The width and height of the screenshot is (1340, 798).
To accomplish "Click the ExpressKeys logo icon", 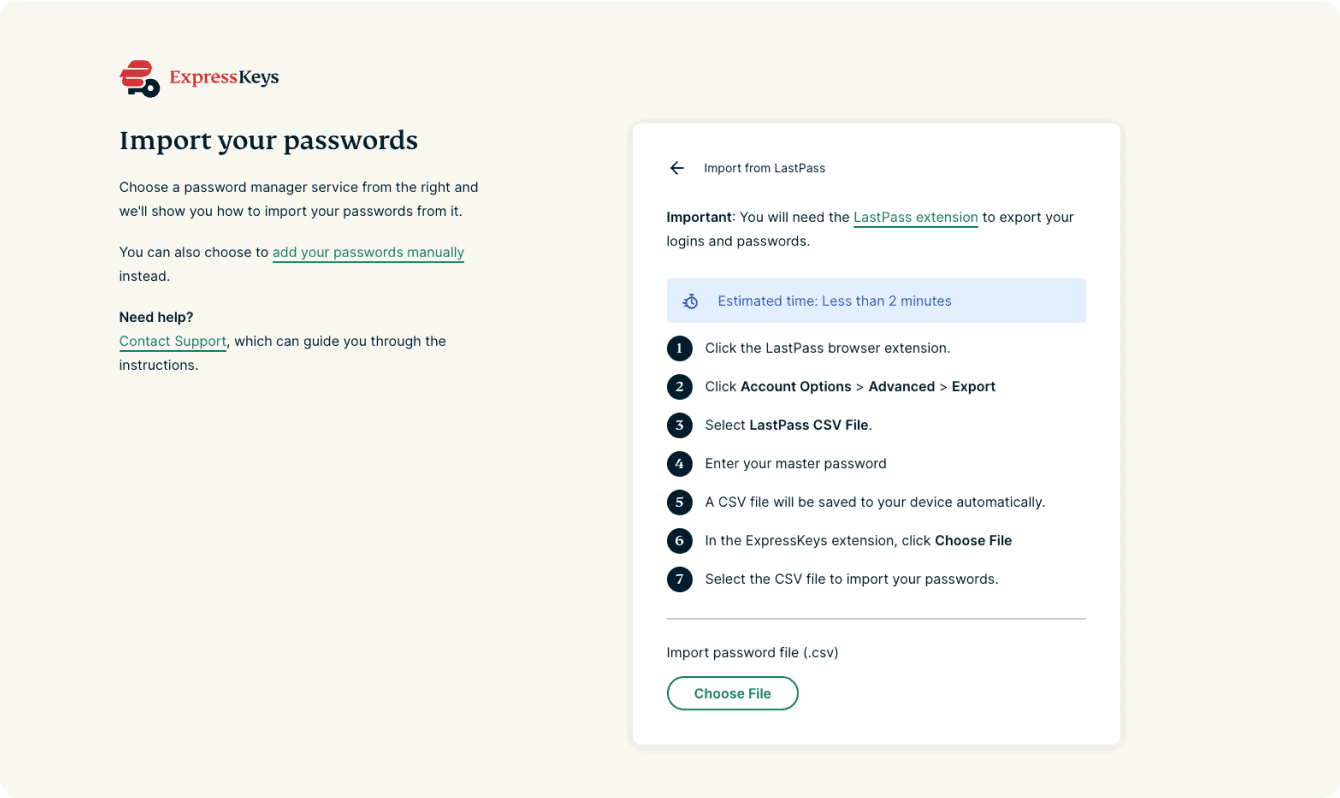I will pyautogui.click(x=139, y=78).
